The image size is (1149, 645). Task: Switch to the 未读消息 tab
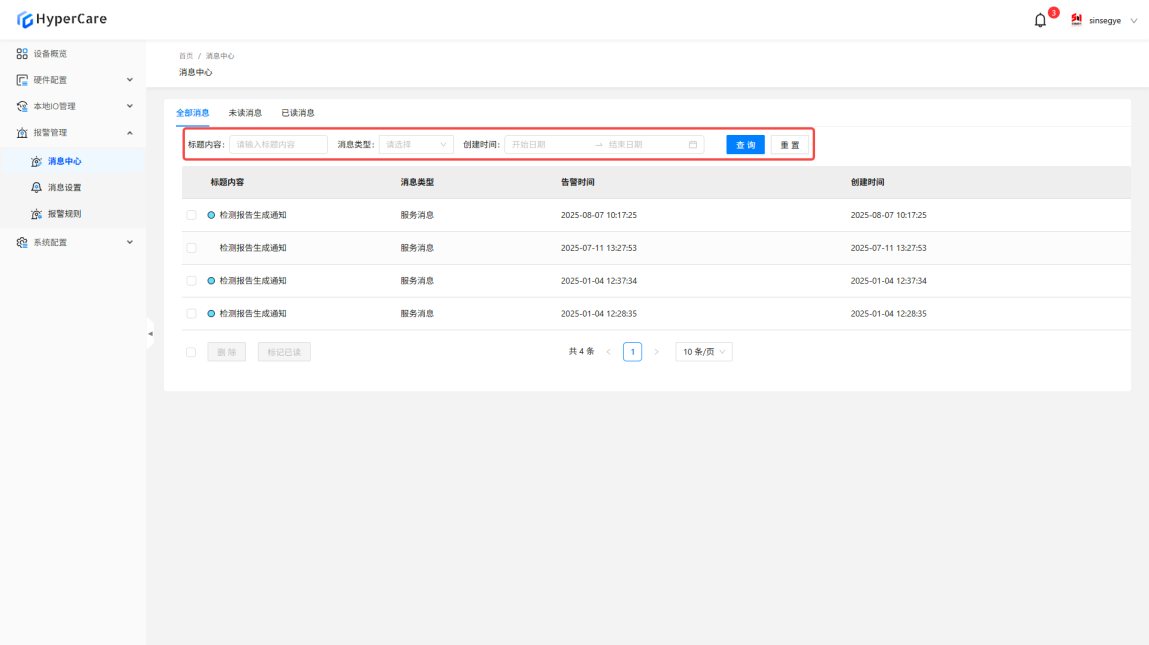[245, 113]
